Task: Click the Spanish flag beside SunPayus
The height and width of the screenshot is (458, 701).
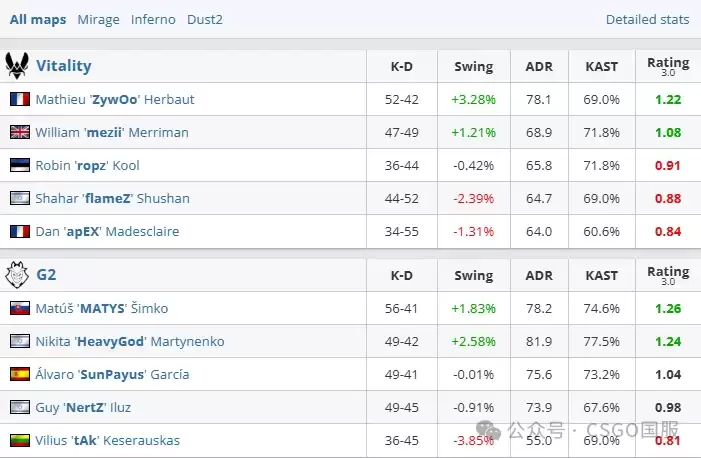Action: 20,374
